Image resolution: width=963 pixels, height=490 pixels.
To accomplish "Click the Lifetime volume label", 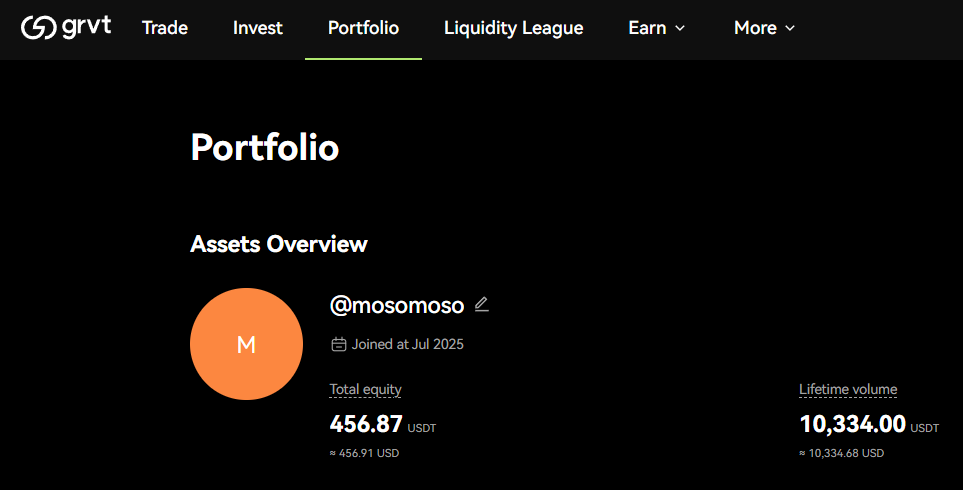I will coord(848,389).
